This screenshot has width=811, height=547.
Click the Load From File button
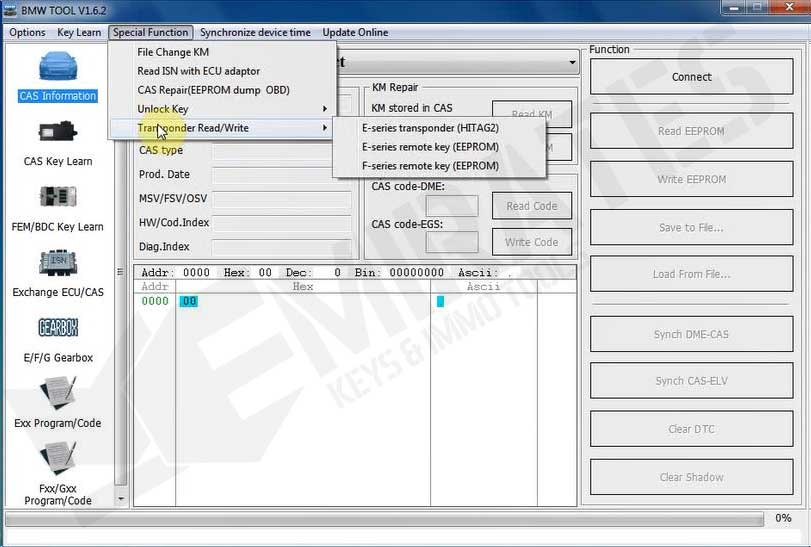[692, 274]
